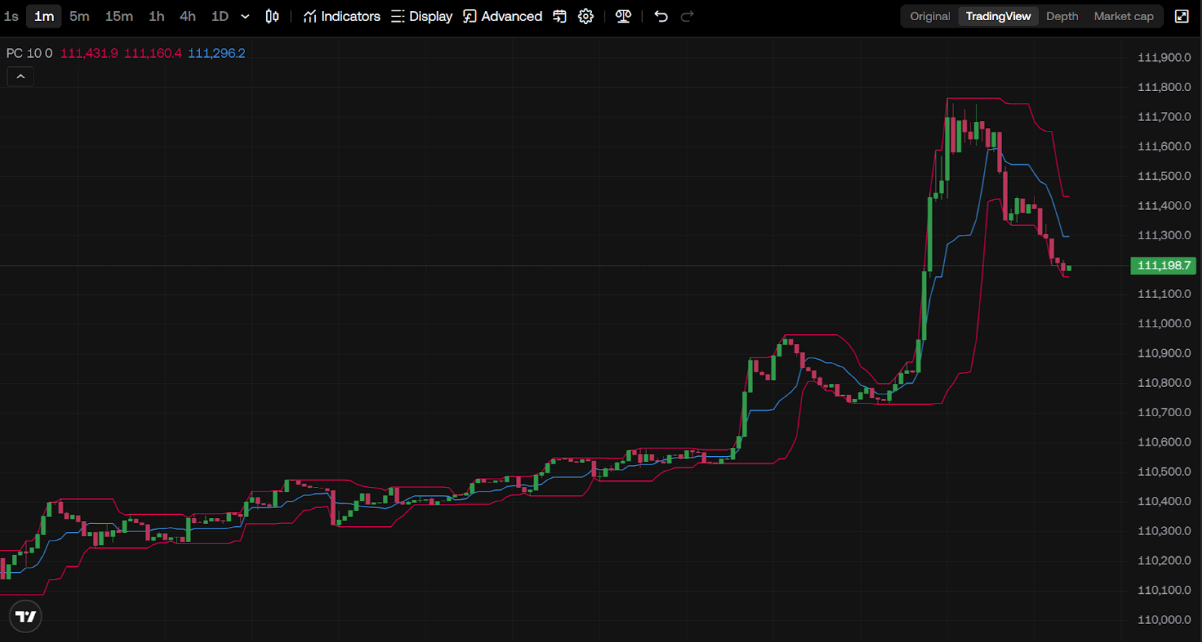Undo the last chart action
This screenshot has height=642, width=1202.
[x=661, y=16]
